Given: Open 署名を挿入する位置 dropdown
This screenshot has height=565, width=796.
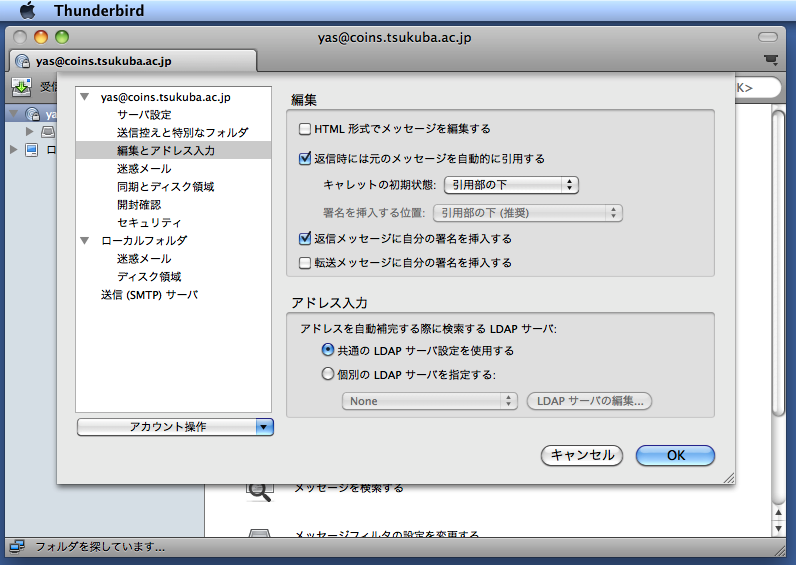Looking at the screenshot, I should (527, 213).
